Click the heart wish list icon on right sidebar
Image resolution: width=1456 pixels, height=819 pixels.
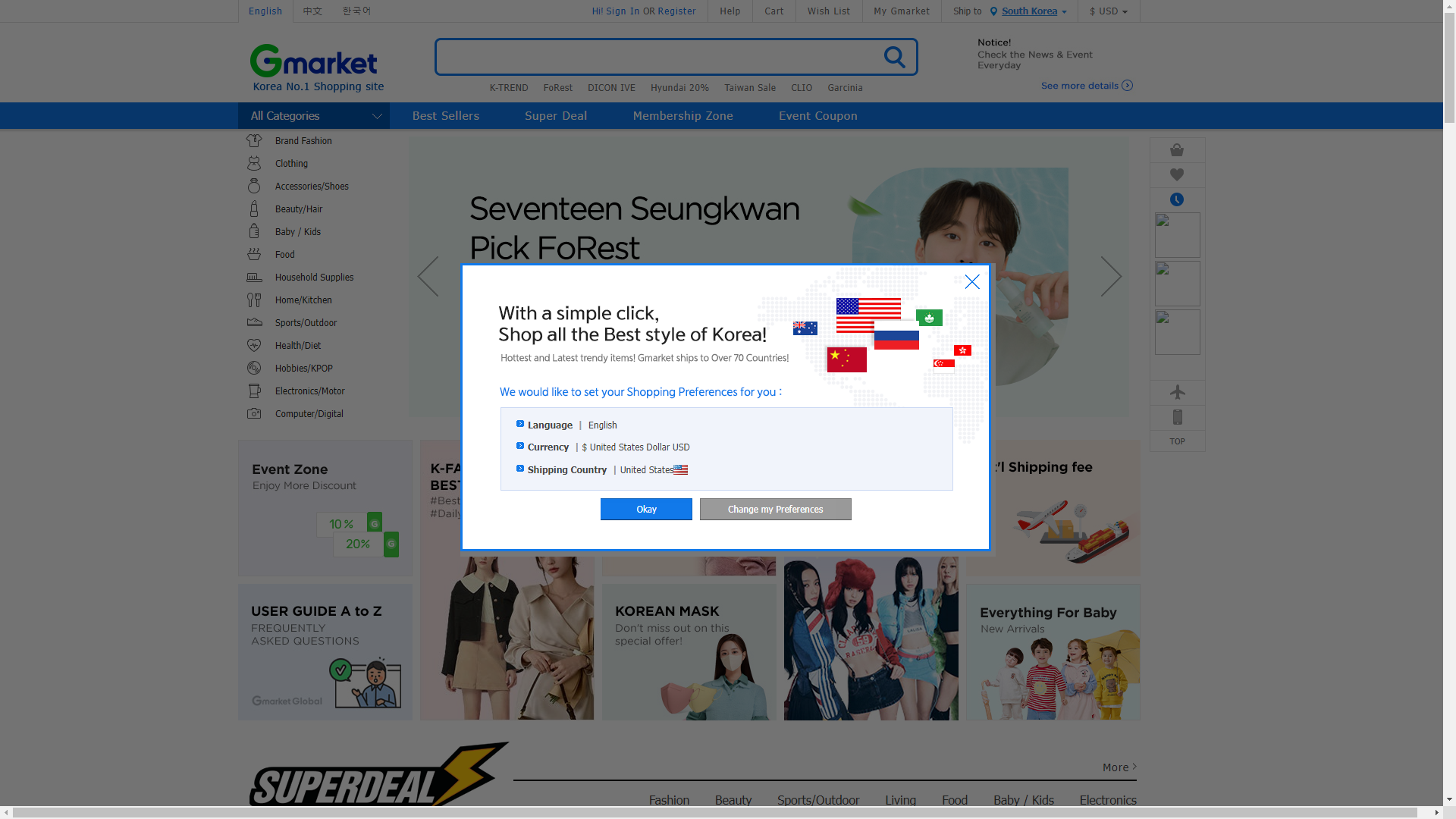(x=1177, y=174)
